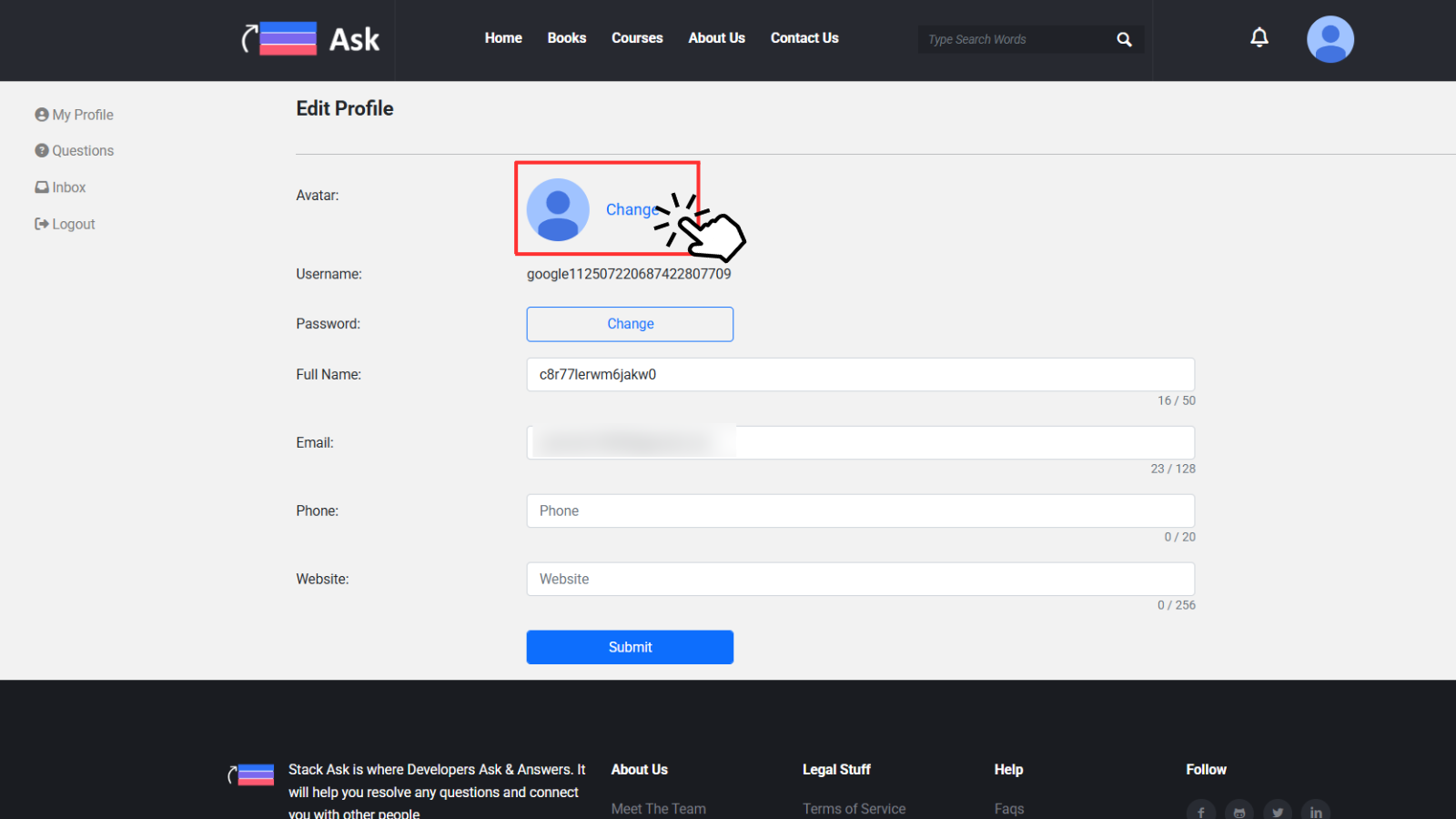The width and height of the screenshot is (1456, 819).
Task: Focus the Phone field
Action: 861,511
